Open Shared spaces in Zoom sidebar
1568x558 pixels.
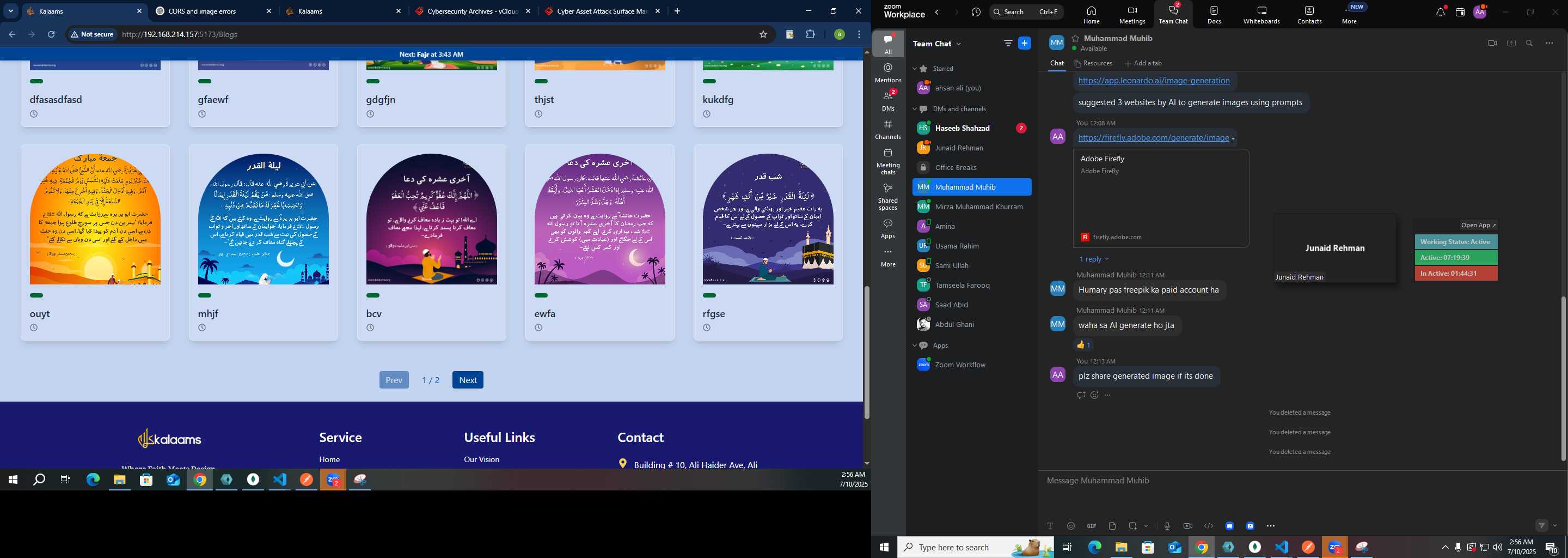[x=888, y=197]
